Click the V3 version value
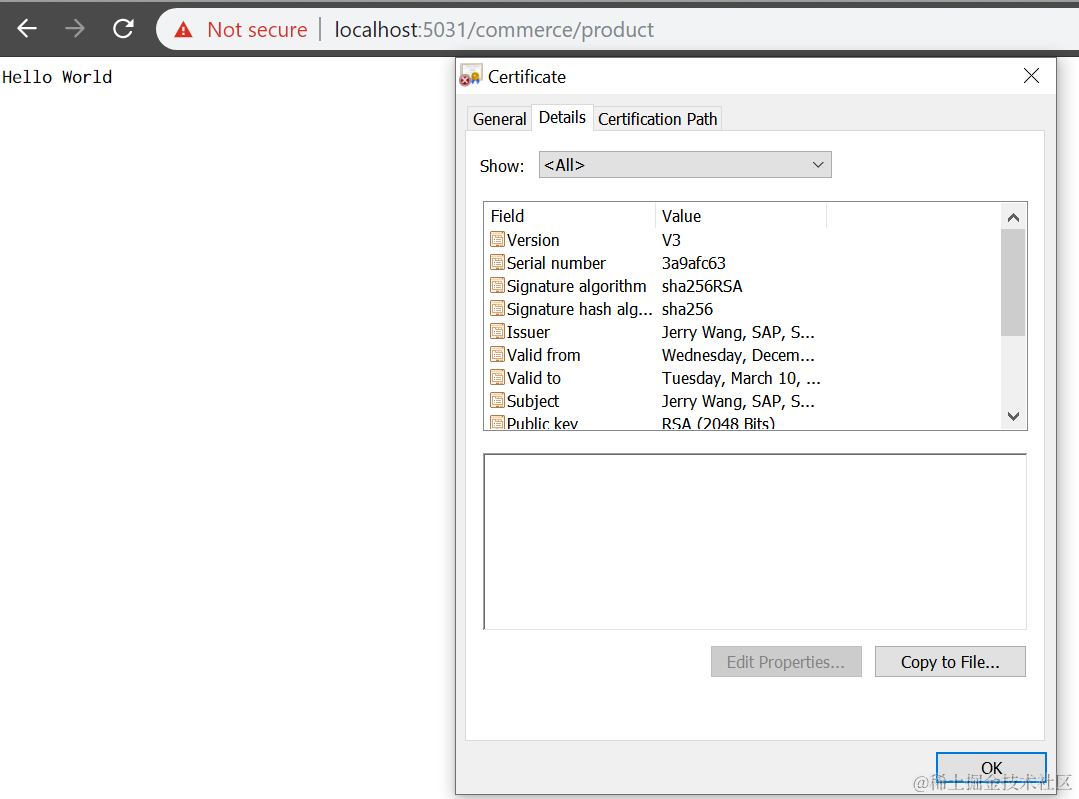 pos(671,240)
